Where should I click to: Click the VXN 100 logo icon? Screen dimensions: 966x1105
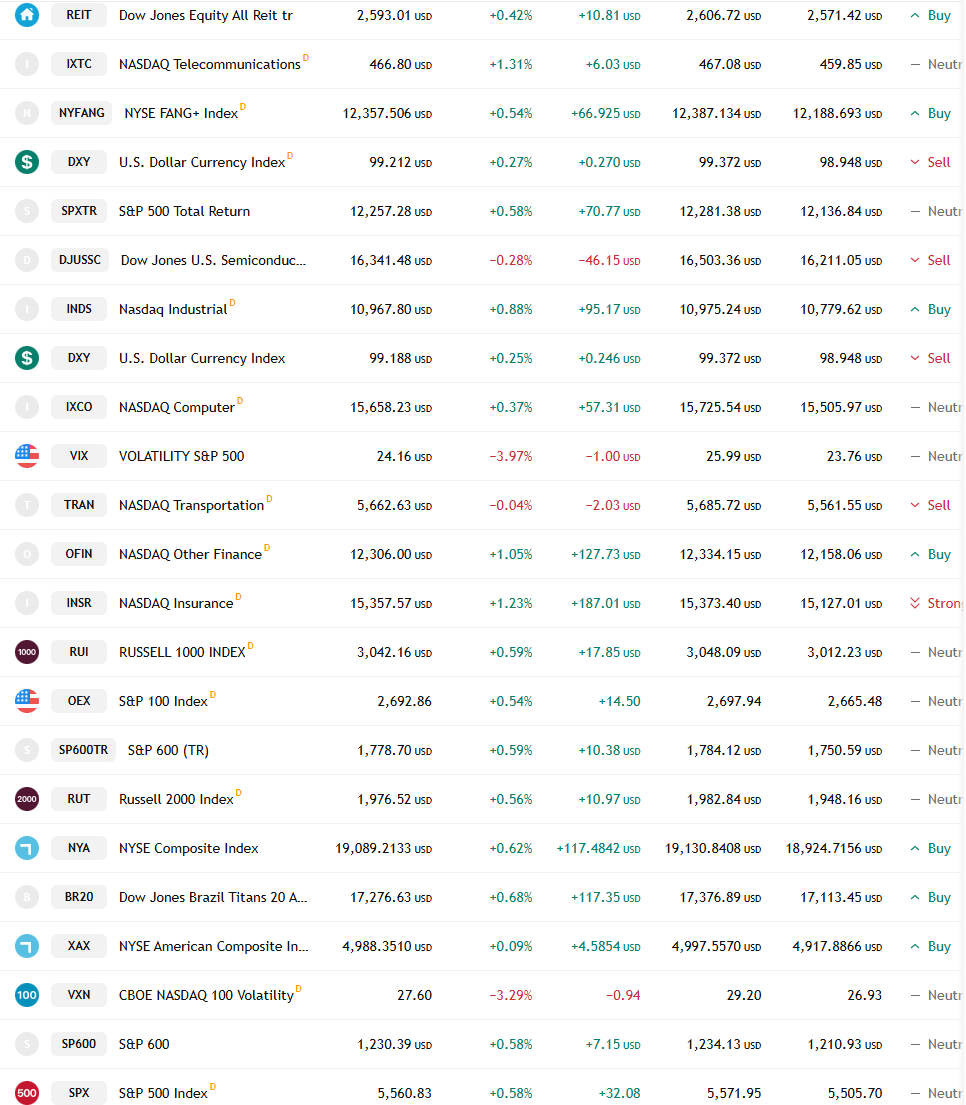point(27,994)
